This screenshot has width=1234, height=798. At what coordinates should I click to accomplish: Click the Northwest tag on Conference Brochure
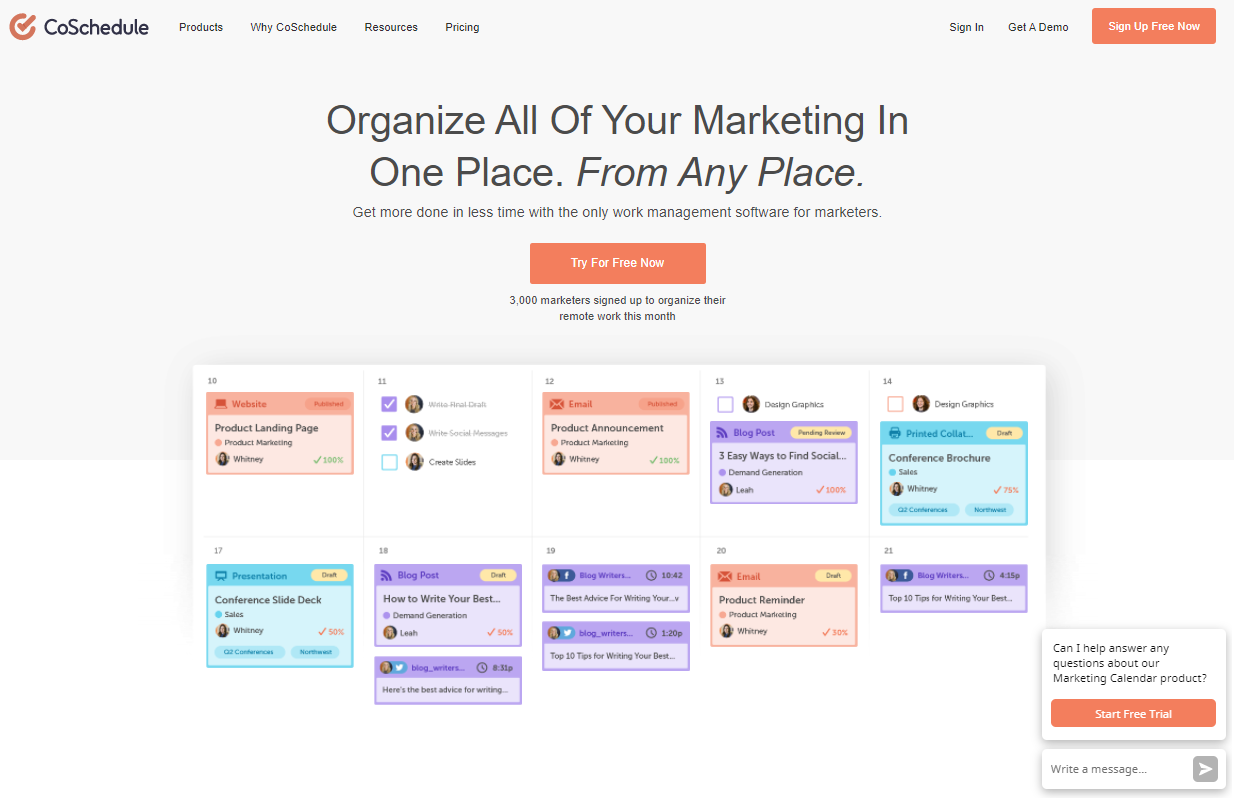989,510
